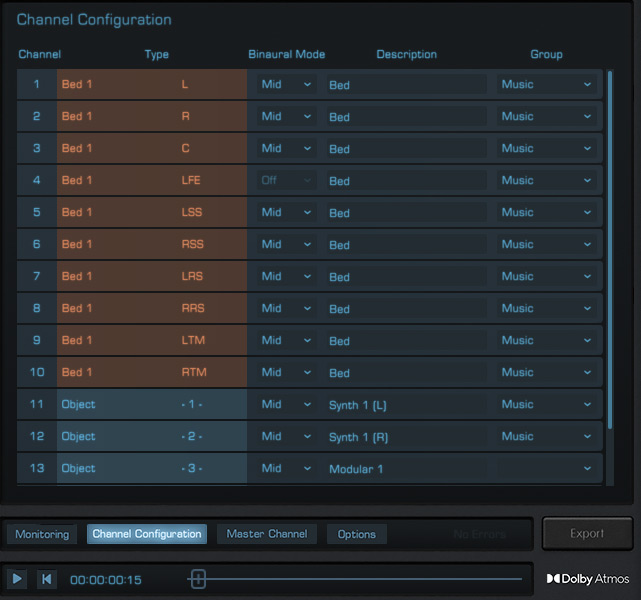This screenshot has width=641, height=600.
Task: Open Binaural Mode dropdown for channel 1
Action: 287,85
